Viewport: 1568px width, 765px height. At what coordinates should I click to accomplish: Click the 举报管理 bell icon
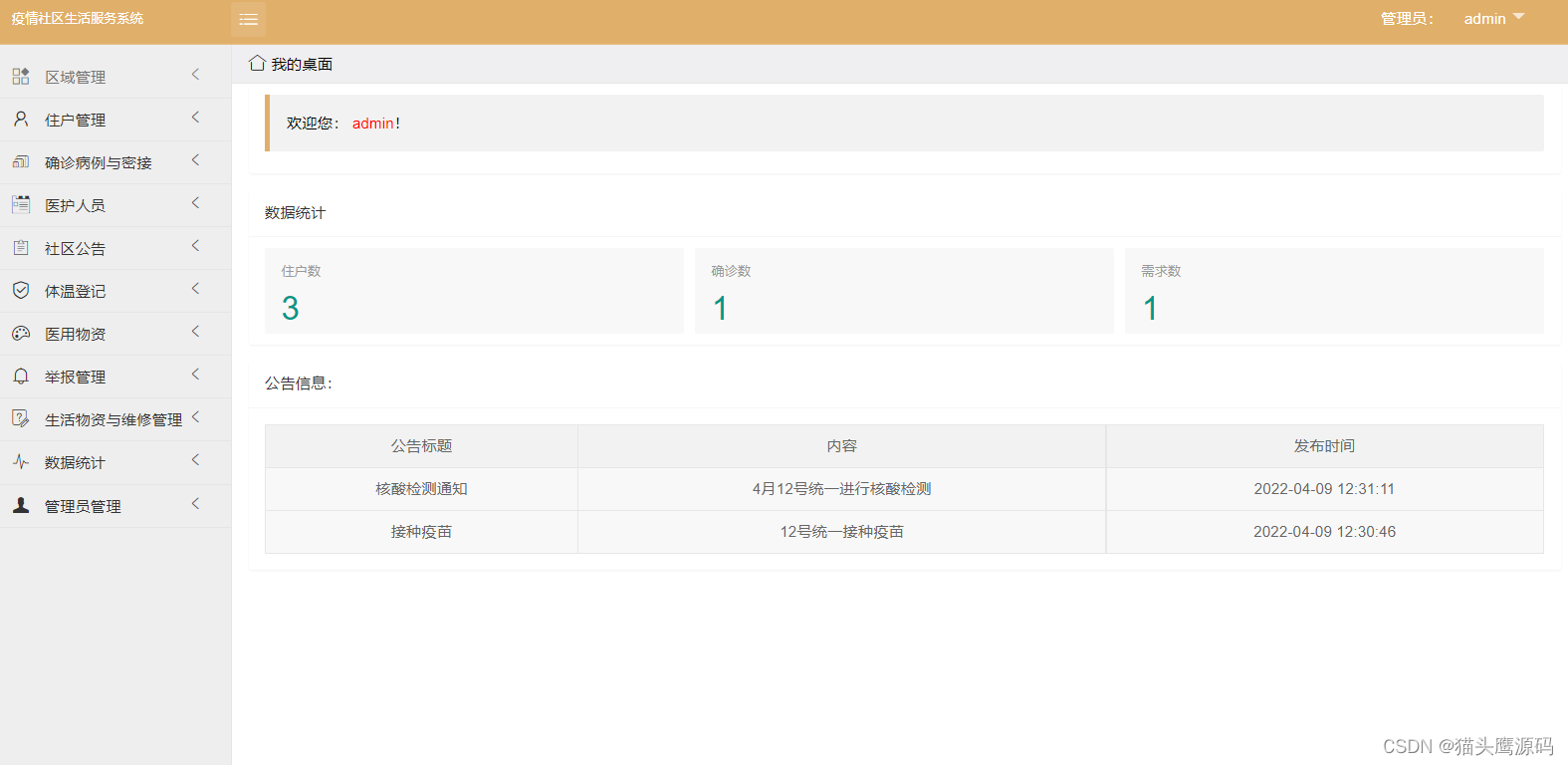(21, 376)
